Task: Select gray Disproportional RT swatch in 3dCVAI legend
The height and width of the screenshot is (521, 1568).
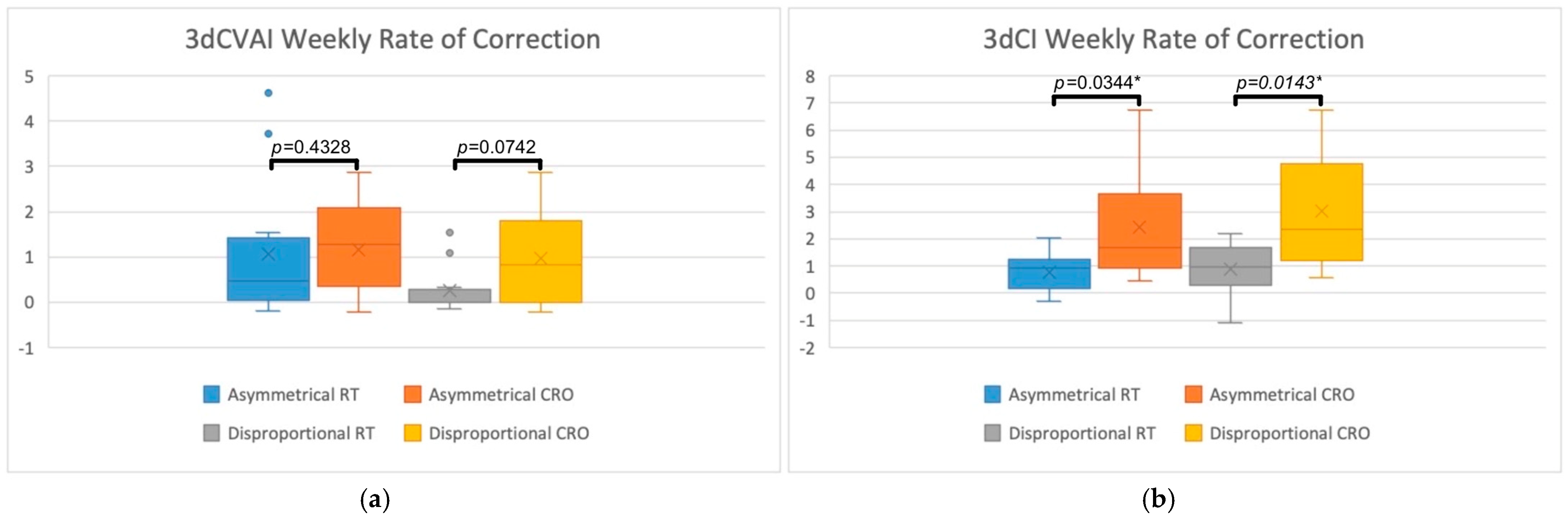Action: pos(211,433)
